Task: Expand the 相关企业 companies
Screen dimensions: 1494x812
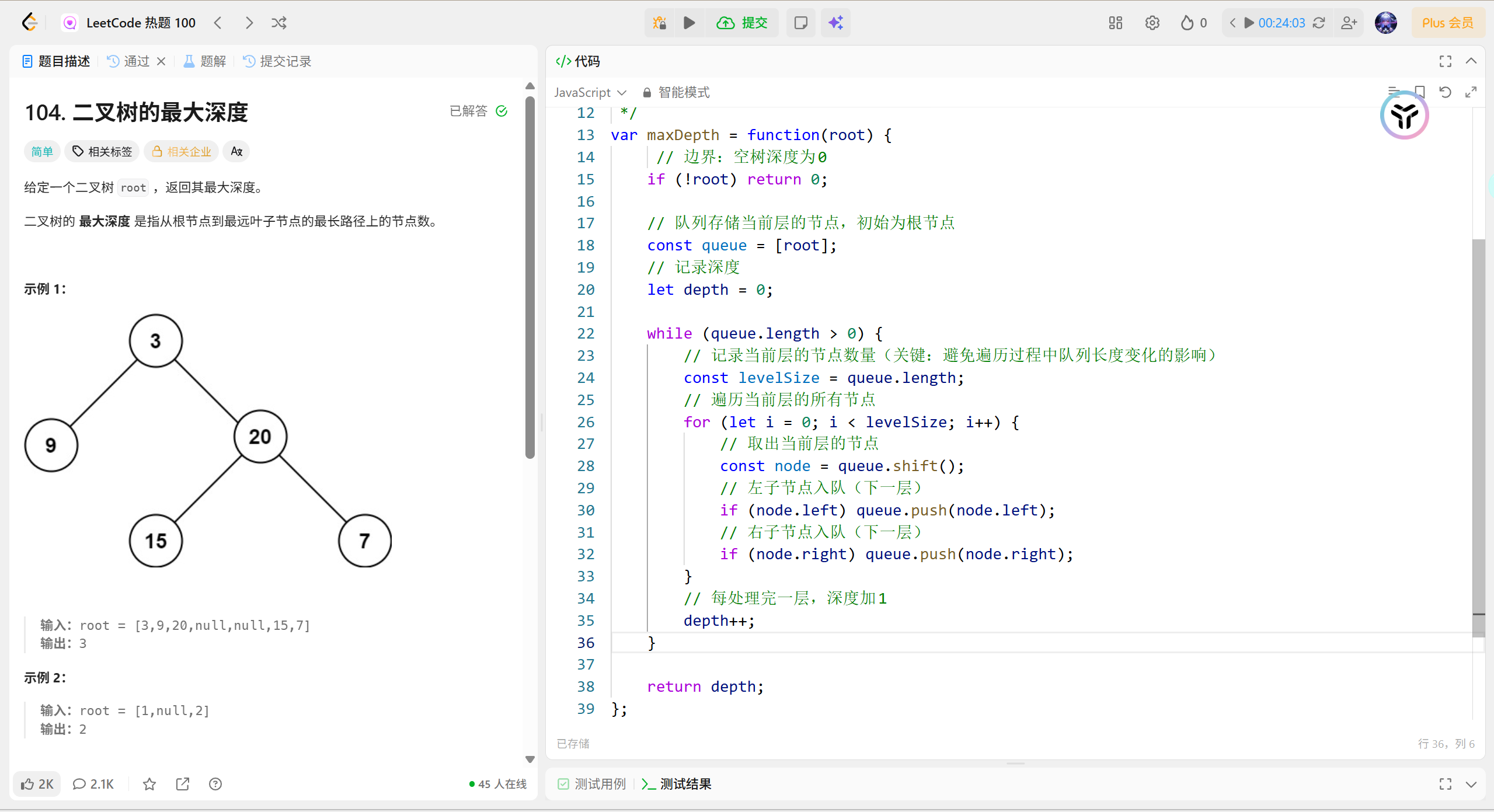Action: pyautogui.click(x=182, y=152)
